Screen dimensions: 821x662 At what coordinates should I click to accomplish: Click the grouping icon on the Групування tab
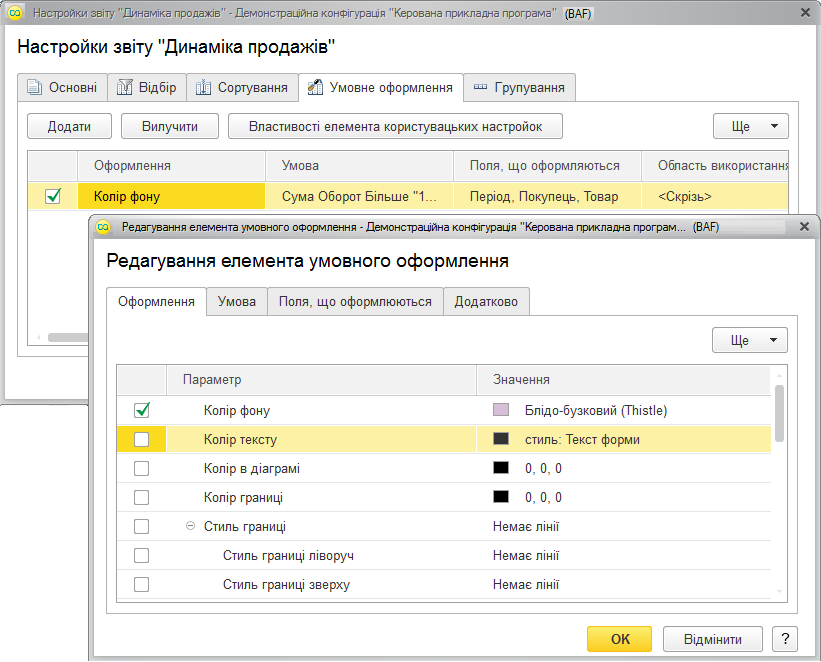point(480,87)
